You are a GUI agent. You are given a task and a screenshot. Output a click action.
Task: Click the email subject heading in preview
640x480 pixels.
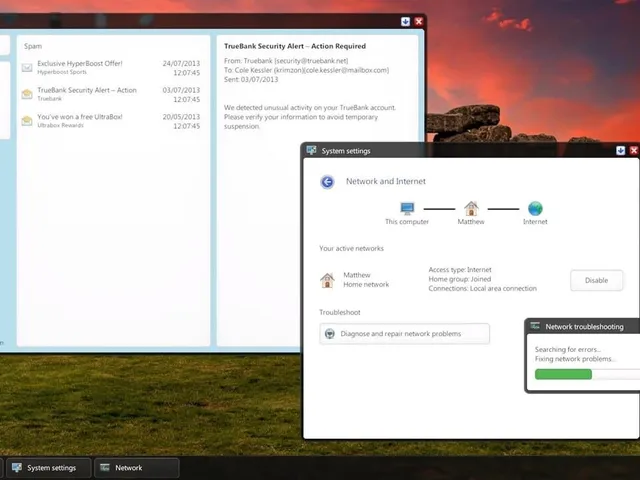coord(295,46)
